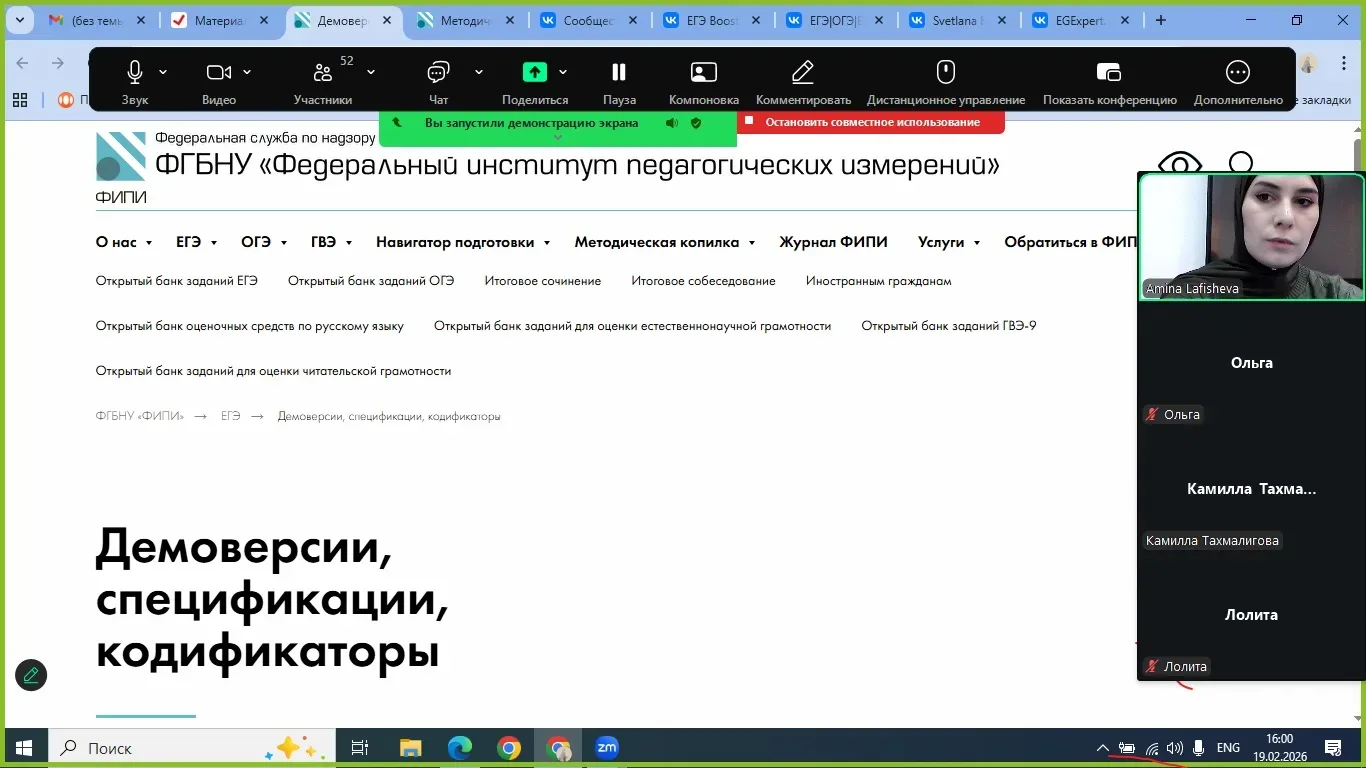Toggle the video camera in Zoom

(218, 73)
